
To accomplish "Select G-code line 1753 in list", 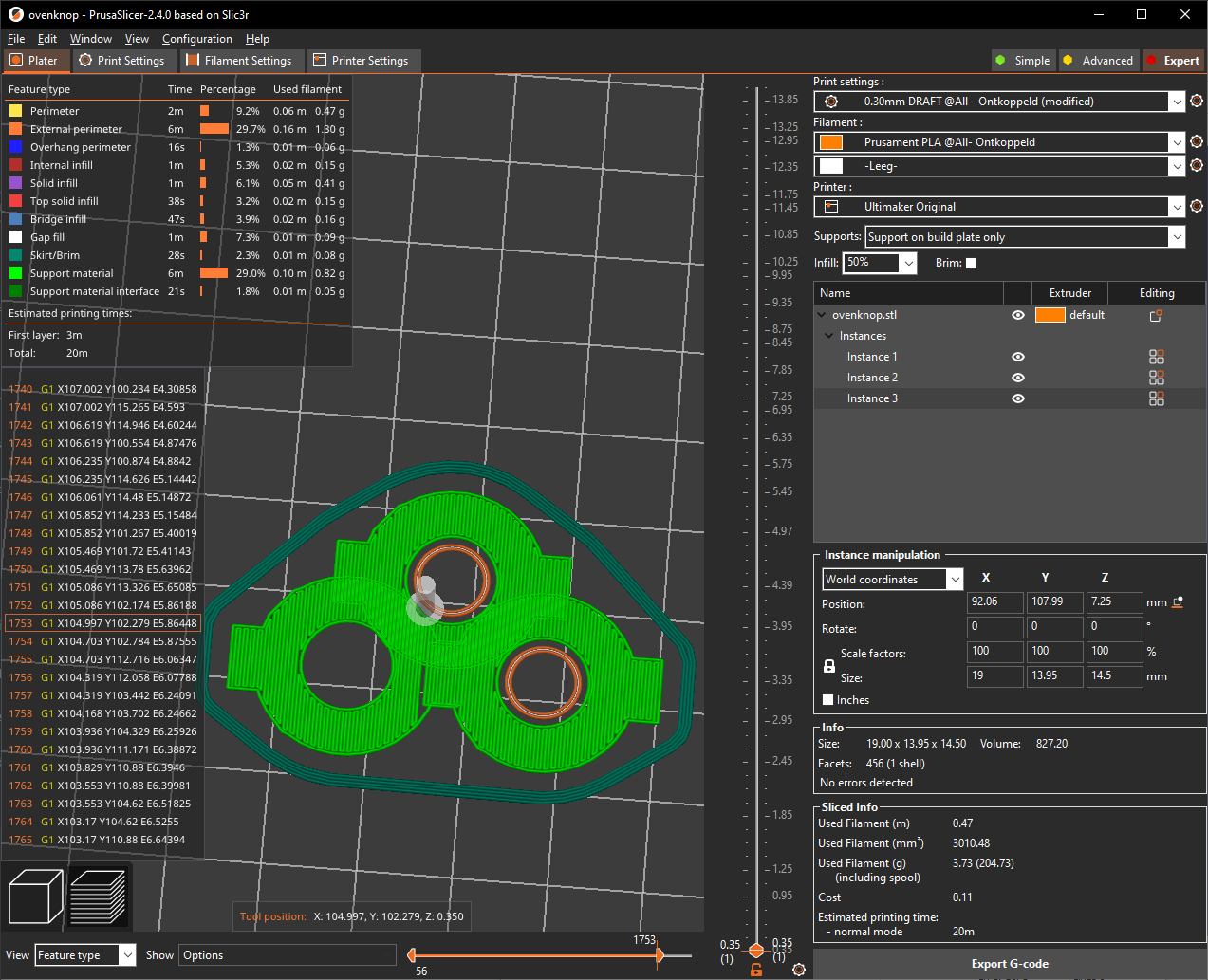I will click(x=103, y=623).
